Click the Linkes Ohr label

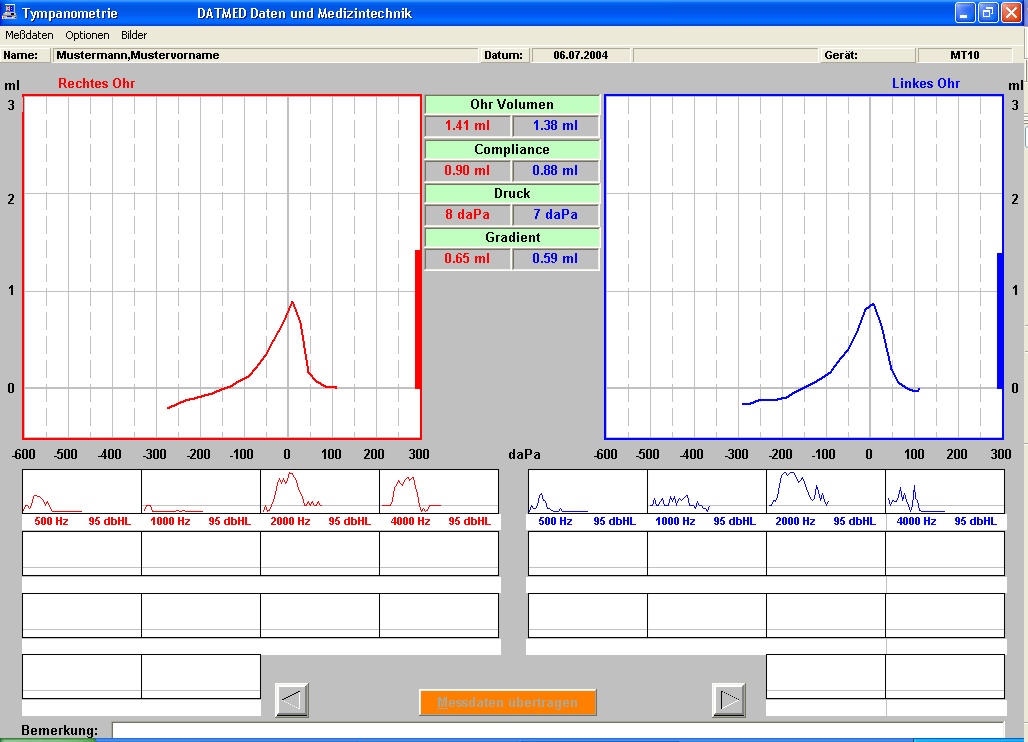[926, 83]
